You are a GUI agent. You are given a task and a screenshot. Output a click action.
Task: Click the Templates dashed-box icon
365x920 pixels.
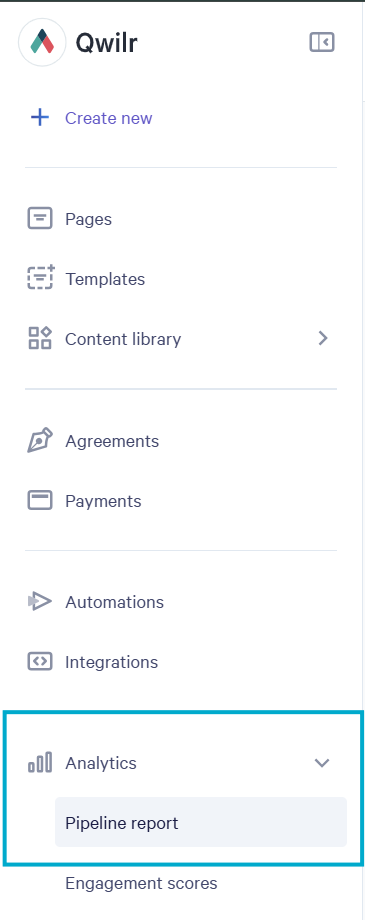[40, 279]
